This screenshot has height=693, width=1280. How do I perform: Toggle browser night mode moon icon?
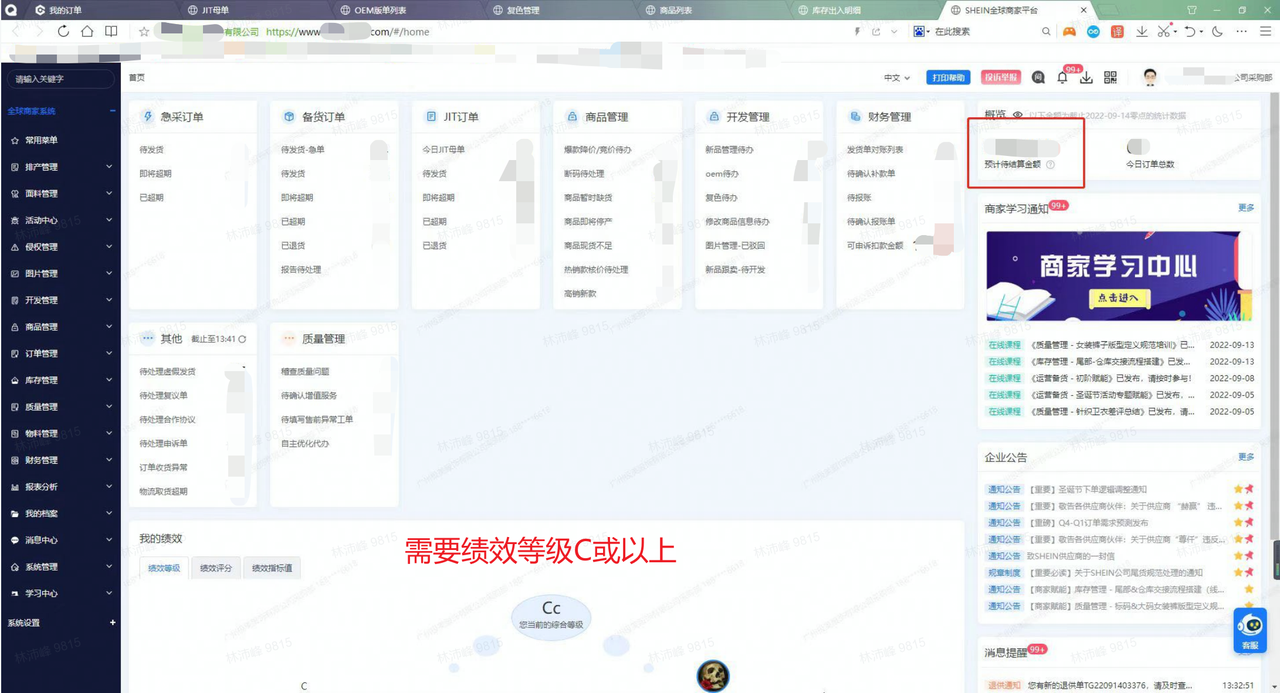[1217, 31]
